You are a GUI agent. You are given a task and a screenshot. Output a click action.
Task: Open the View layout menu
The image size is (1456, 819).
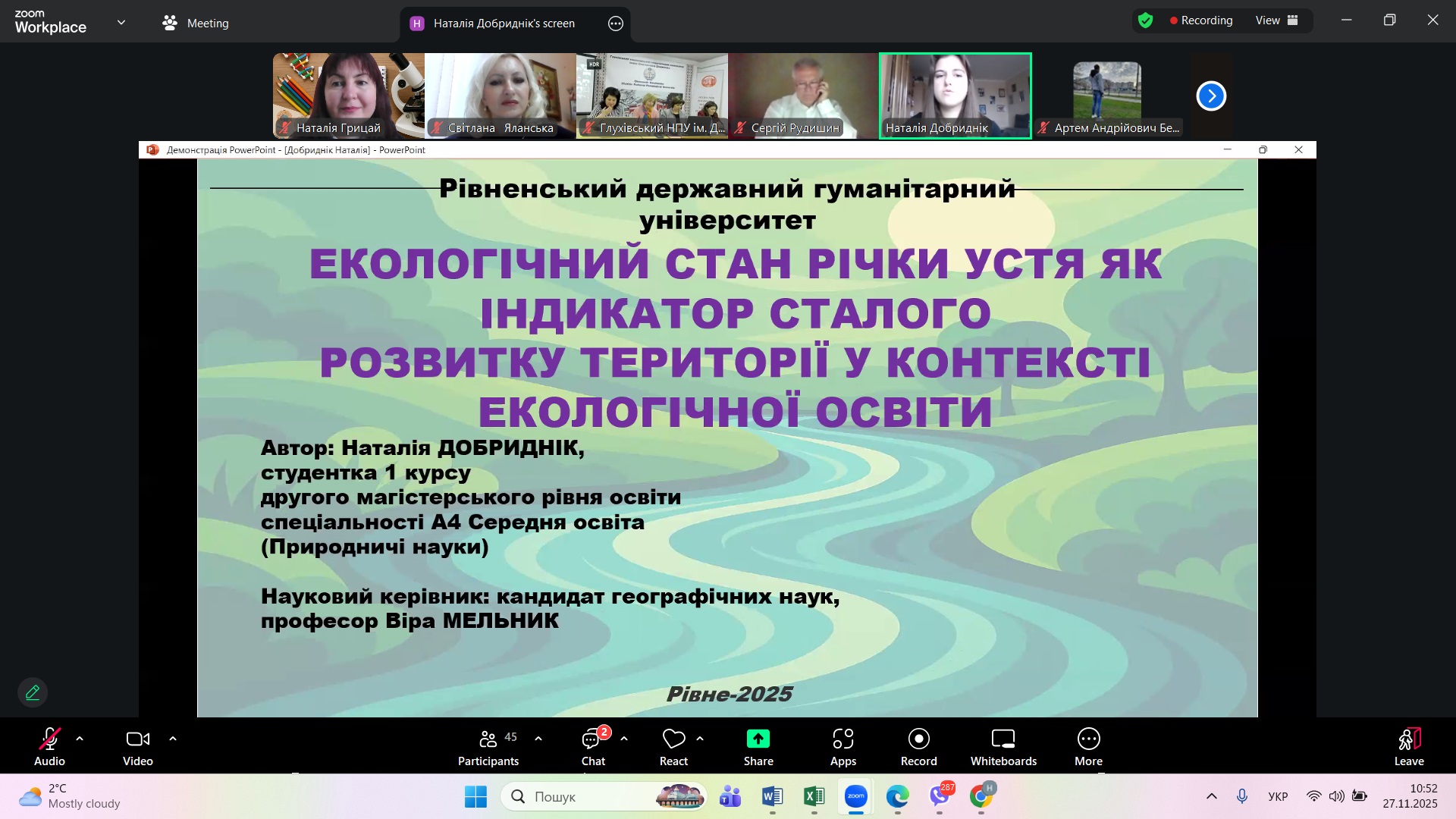pos(1277,20)
